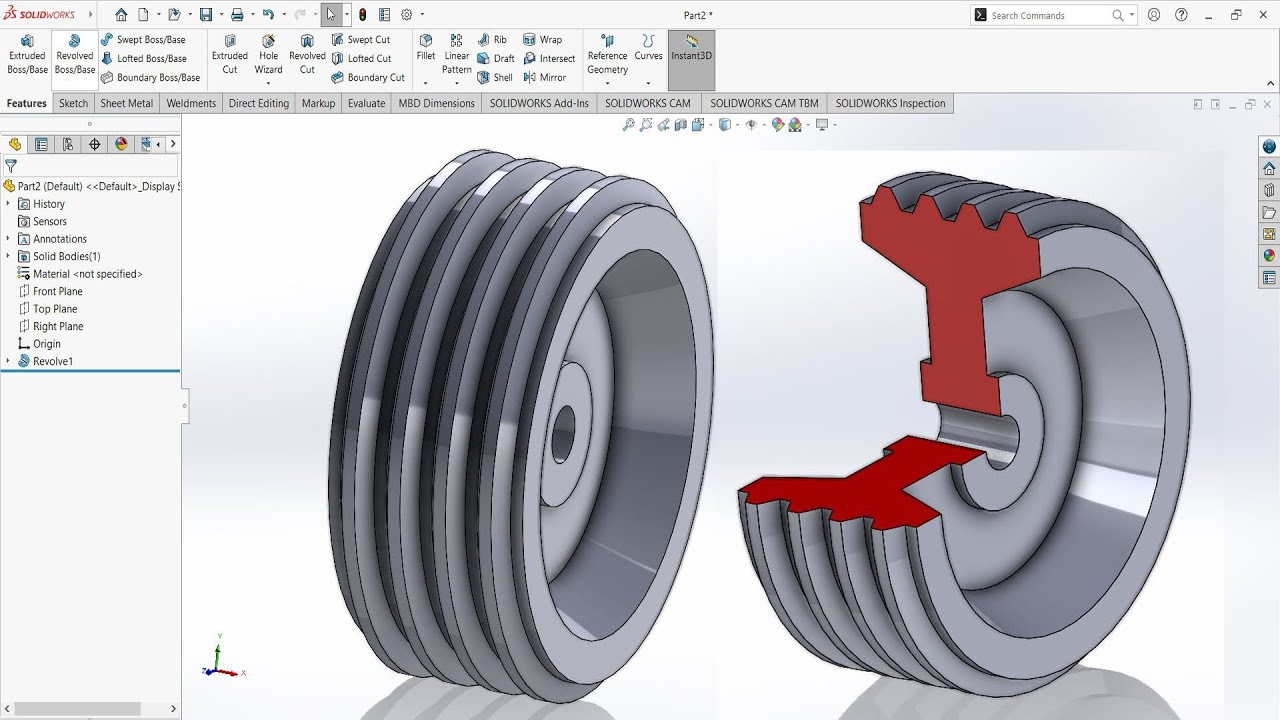The image size is (1280, 720).
Task: Open File Properties from the title toolbar
Action: pyautogui.click(x=384, y=15)
